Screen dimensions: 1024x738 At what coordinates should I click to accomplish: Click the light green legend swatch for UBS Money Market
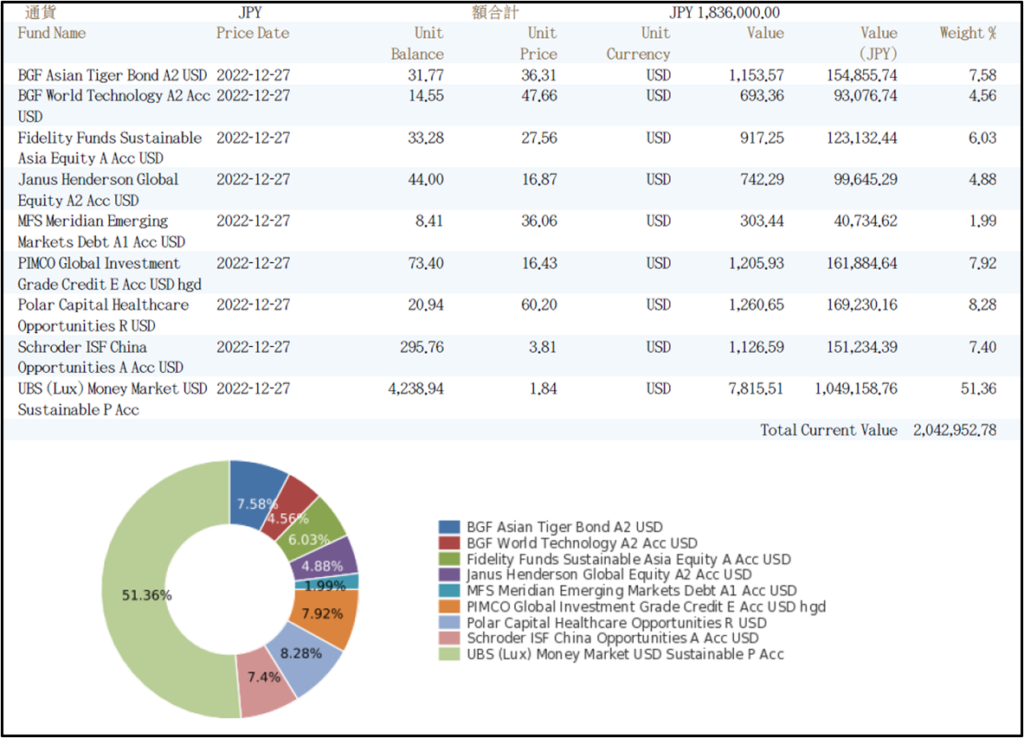tap(449, 654)
